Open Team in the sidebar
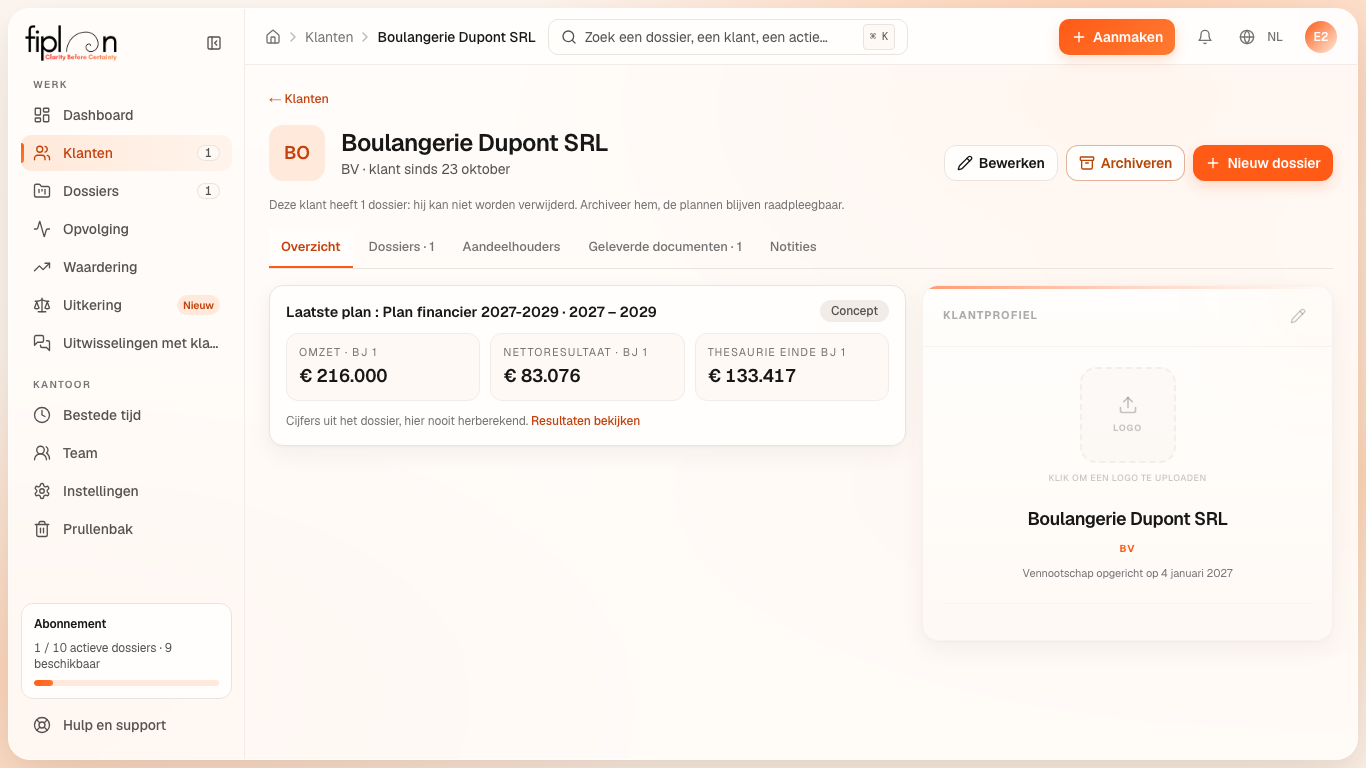1366x768 pixels. tap(126, 453)
